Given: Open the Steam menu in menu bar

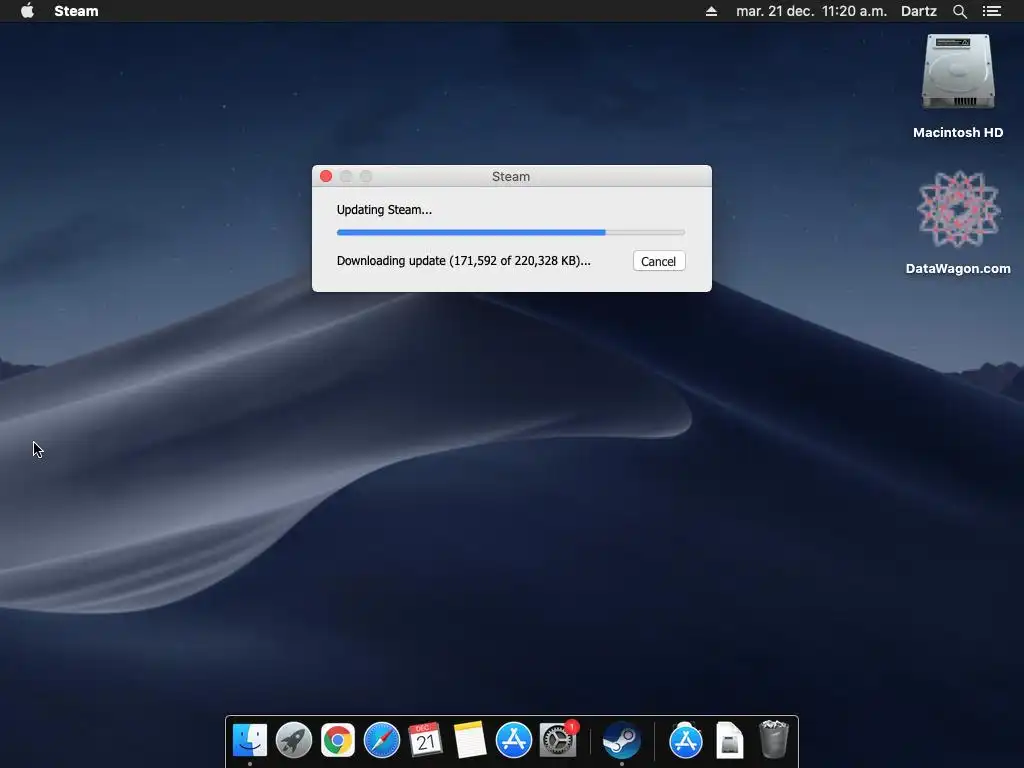Looking at the screenshot, I should [x=76, y=11].
